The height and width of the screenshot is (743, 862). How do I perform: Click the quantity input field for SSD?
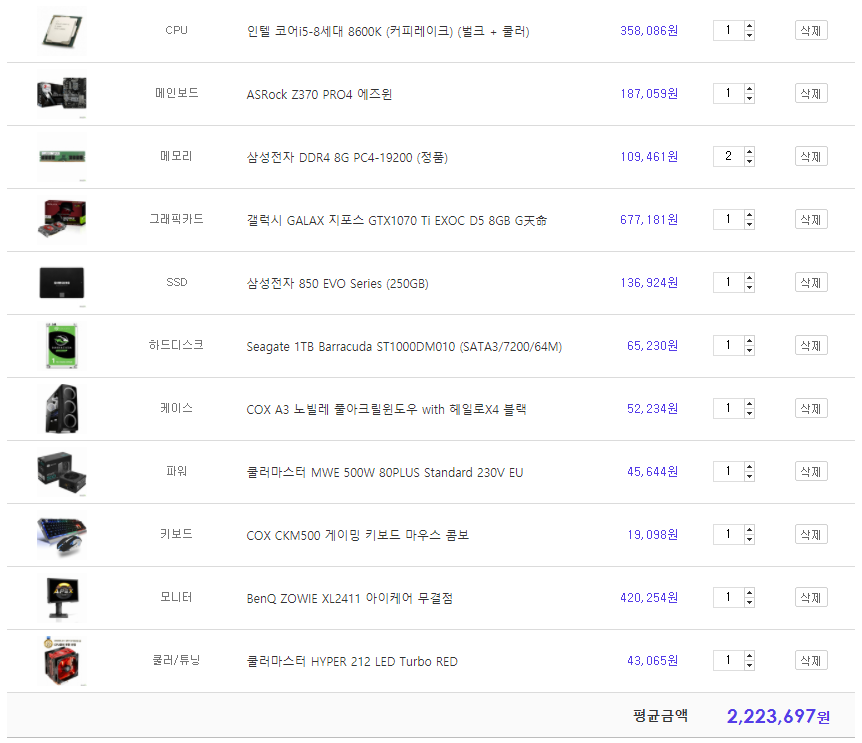click(x=728, y=282)
